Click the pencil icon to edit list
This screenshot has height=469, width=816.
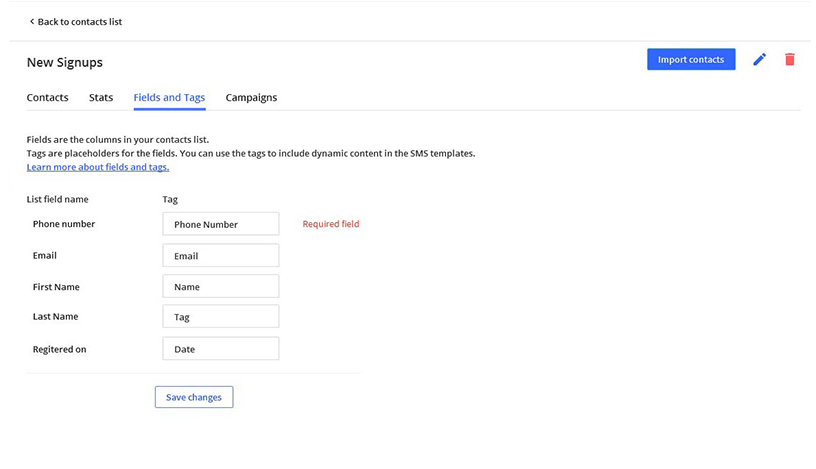click(759, 60)
